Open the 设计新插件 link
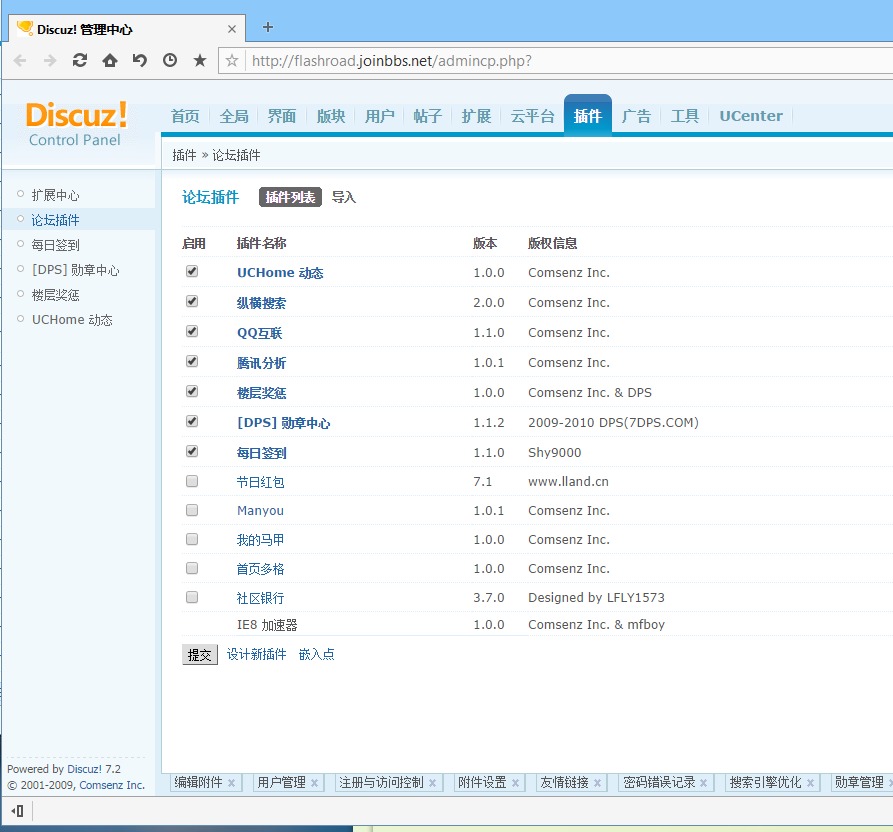 (x=256, y=654)
